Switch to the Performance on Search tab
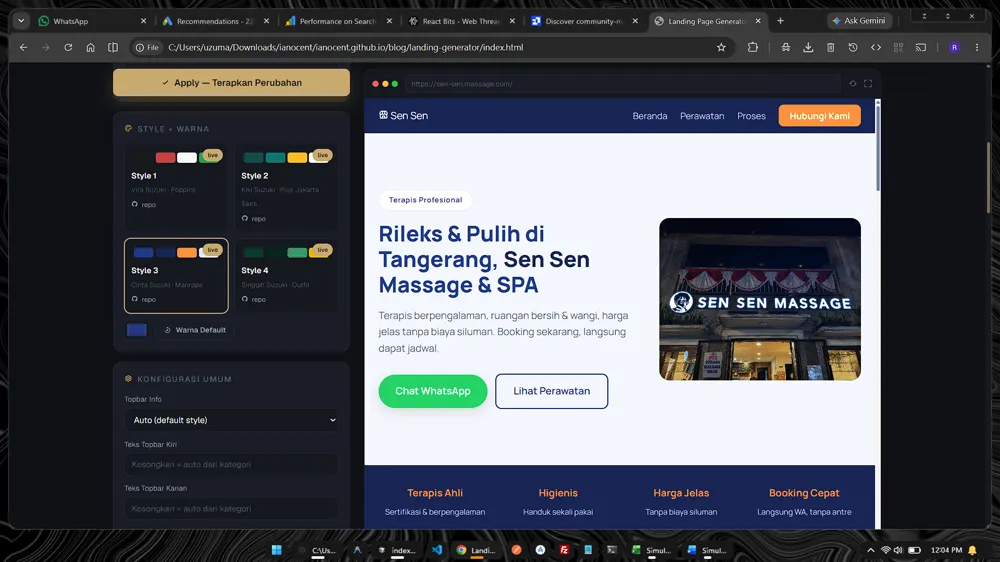 click(337, 21)
